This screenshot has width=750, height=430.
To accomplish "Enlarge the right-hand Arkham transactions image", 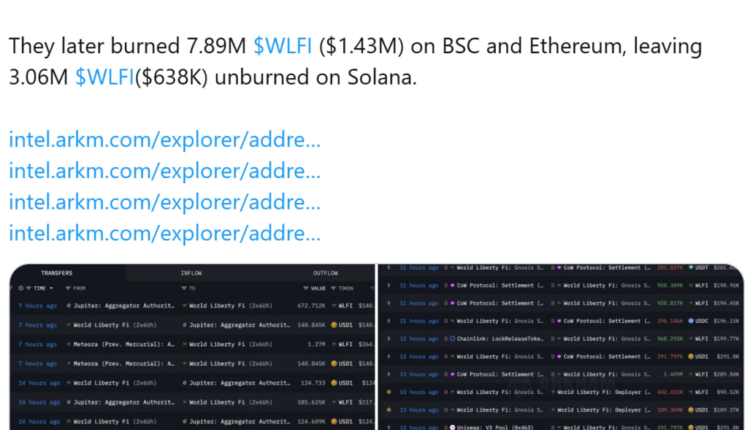I will (x=560, y=347).
